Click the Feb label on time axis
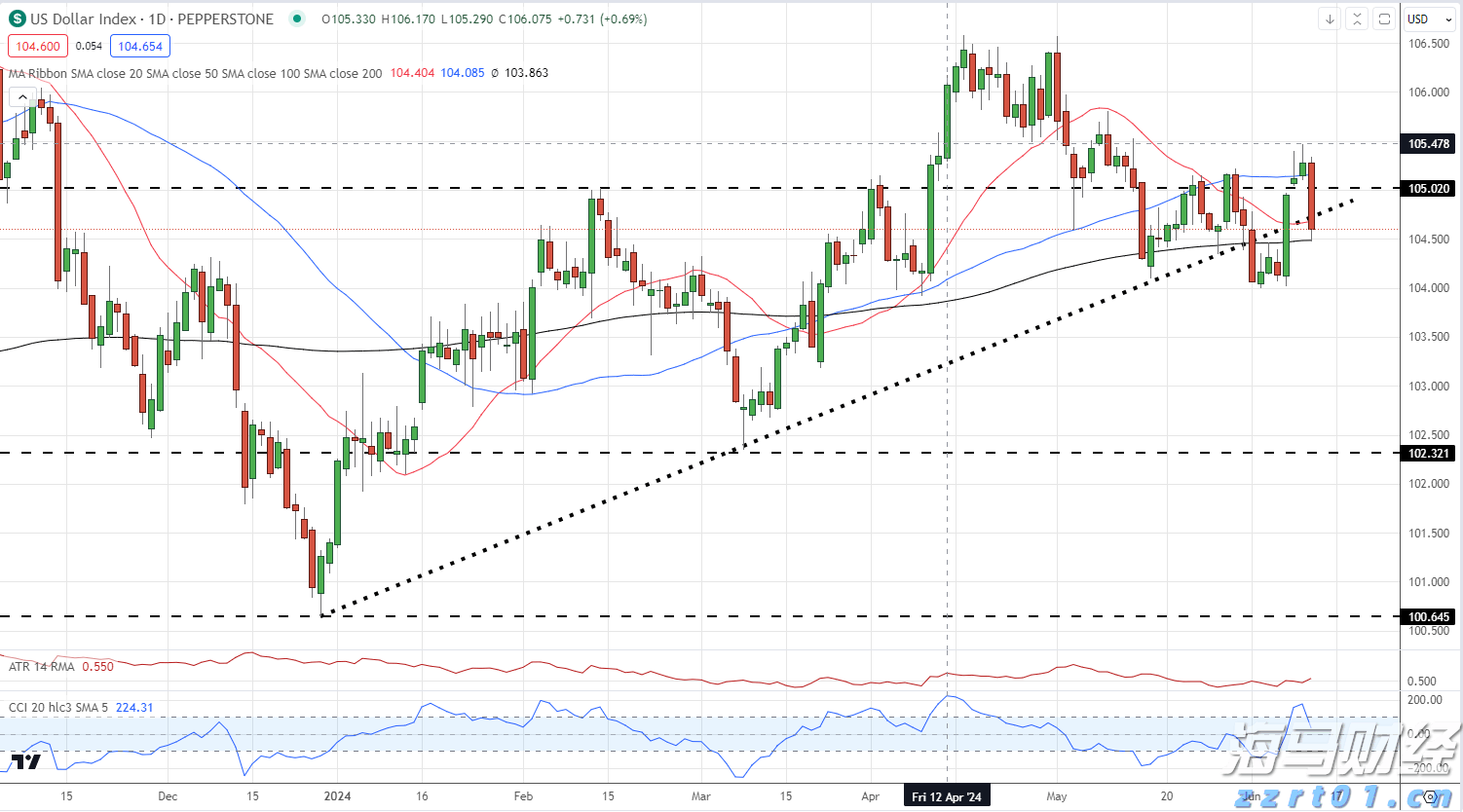 pyautogui.click(x=523, y=796)
